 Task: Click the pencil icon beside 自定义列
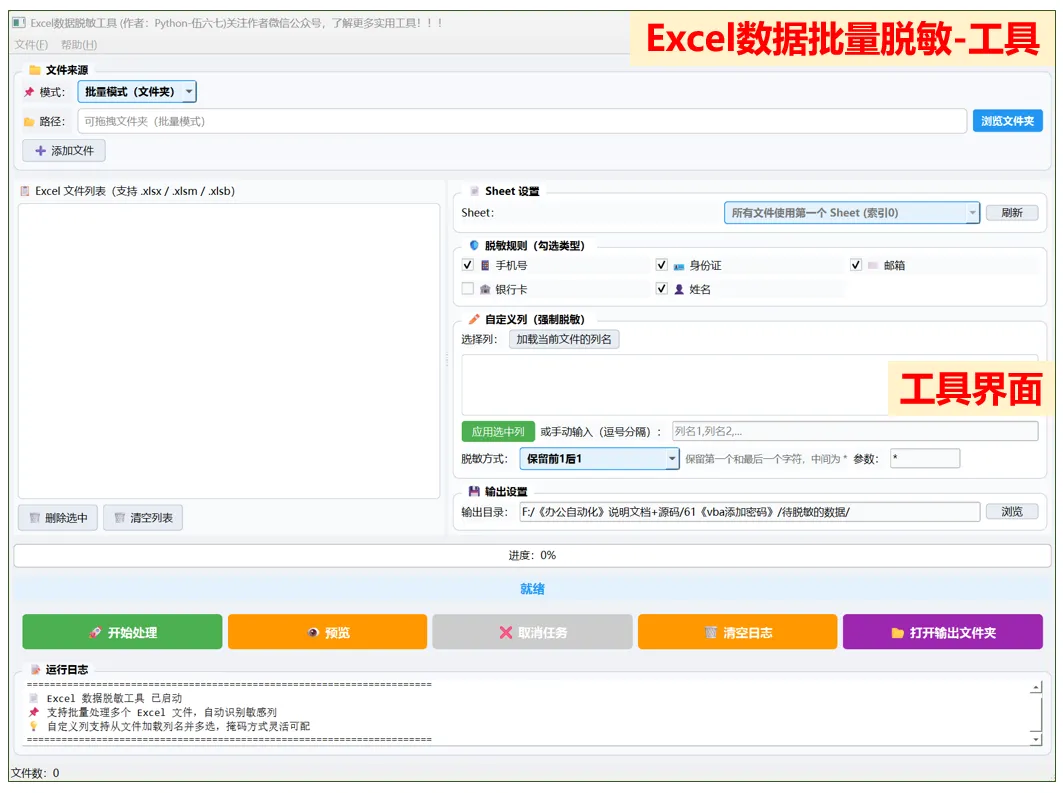(x=474, y=319)
